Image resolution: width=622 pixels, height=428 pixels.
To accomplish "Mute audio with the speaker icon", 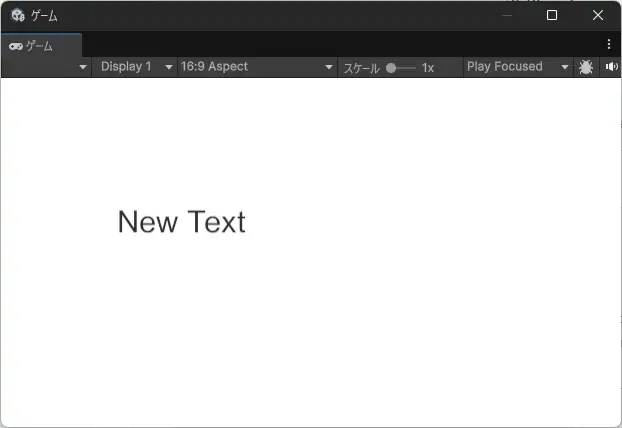I will coord(611,67).
